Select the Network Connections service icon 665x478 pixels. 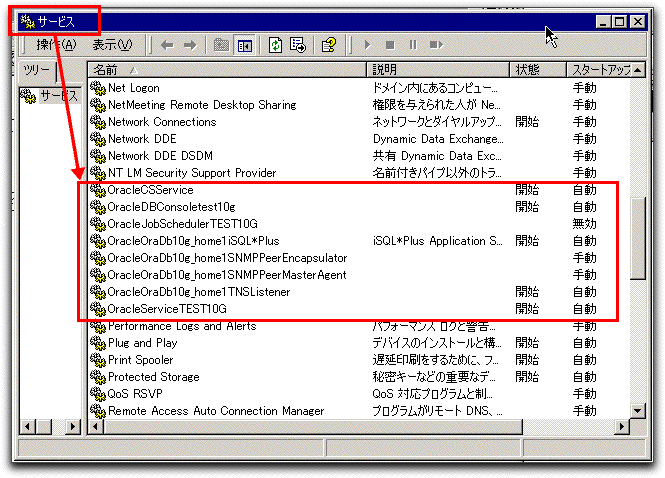(x=98, y=122)
